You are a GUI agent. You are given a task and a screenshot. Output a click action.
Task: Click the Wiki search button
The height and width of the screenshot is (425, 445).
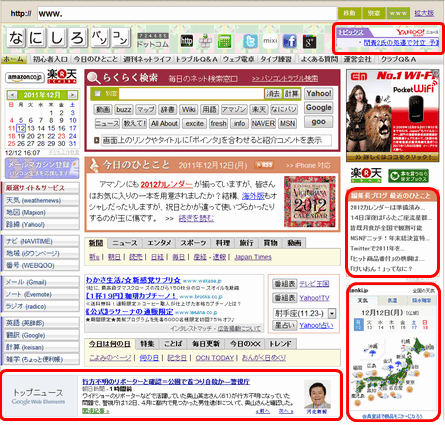(x=189, y=109)
